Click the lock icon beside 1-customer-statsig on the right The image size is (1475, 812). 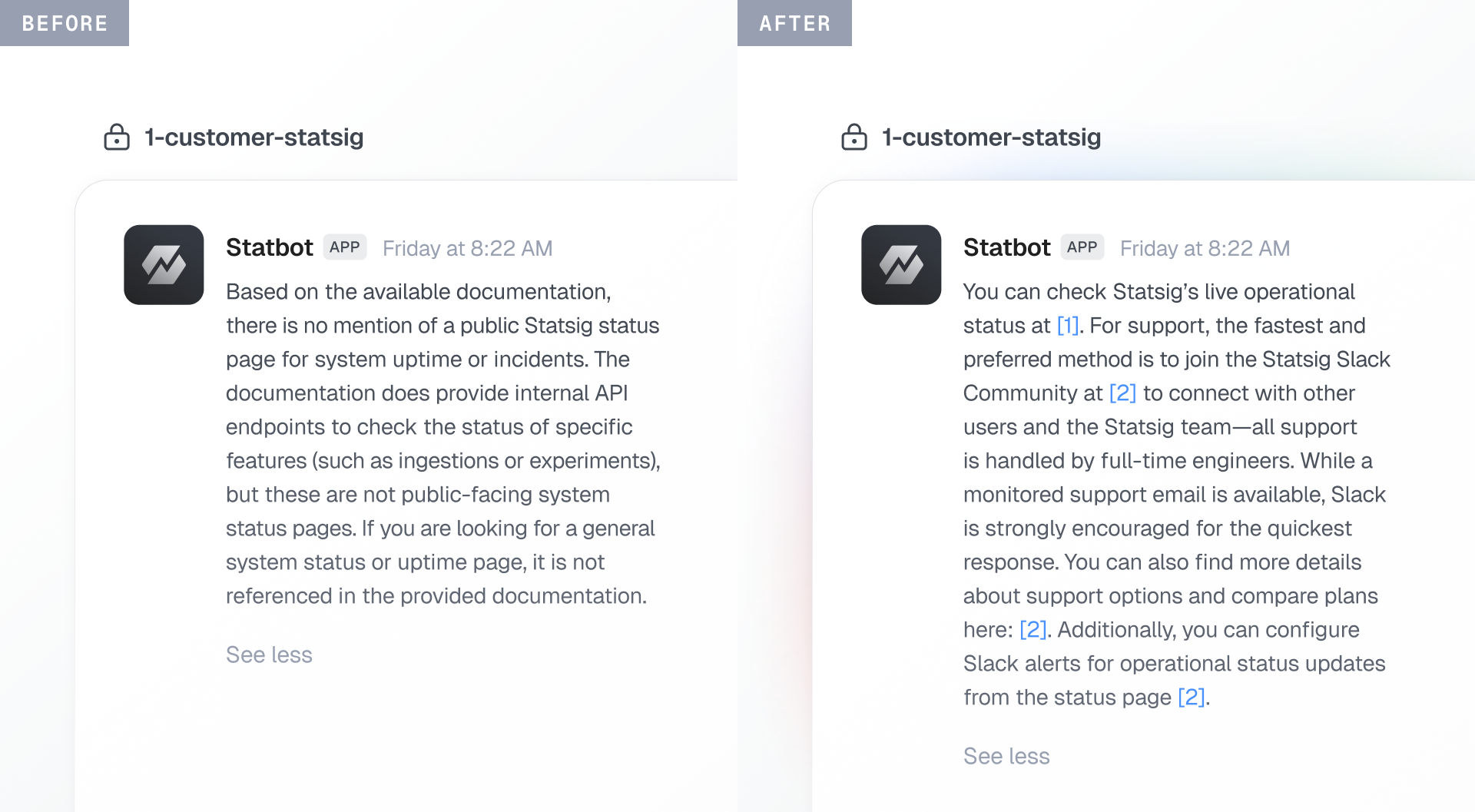854,138
